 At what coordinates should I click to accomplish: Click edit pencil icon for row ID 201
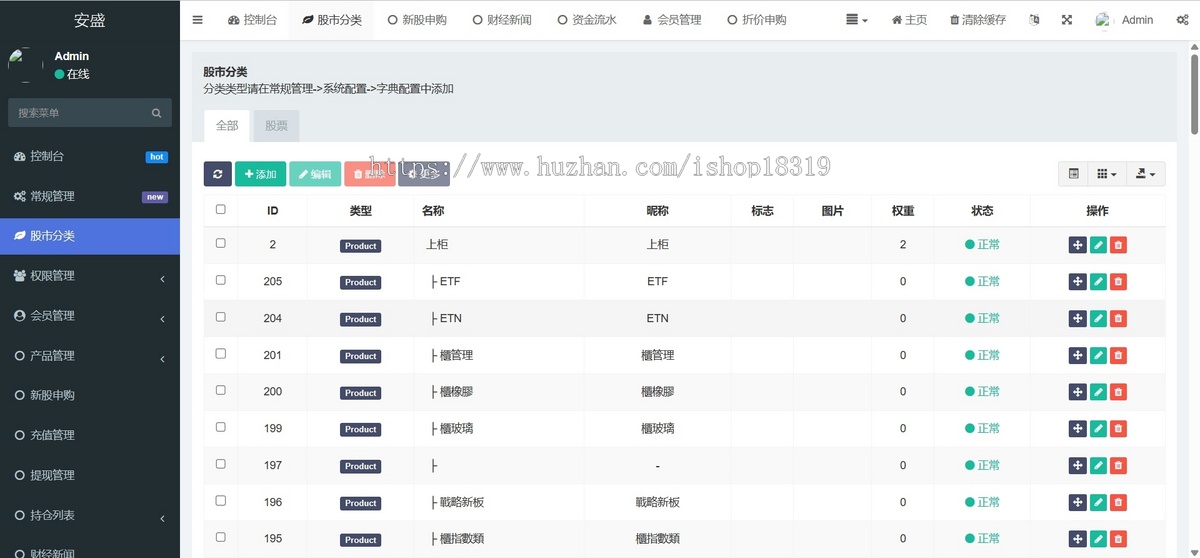tap(1098, 356)
